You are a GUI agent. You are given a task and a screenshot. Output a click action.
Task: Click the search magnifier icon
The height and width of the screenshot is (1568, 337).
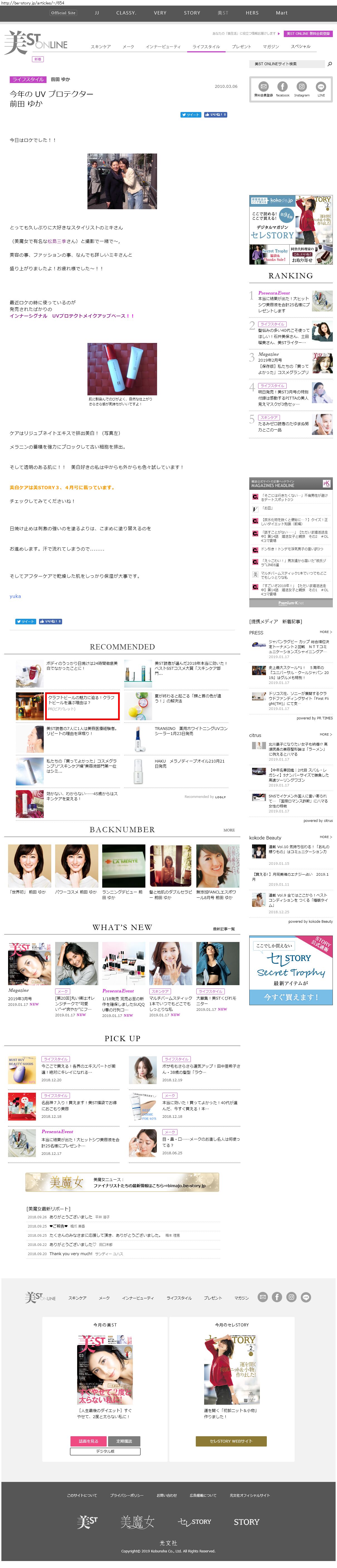point(330,64)
